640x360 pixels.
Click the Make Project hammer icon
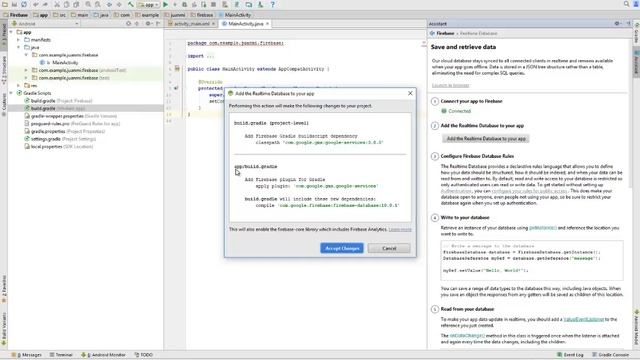click(x=131, y=4)
